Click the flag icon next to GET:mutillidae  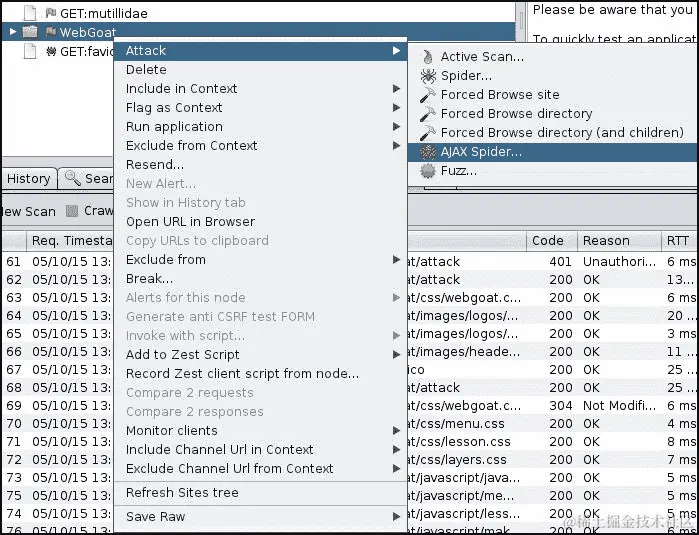click(51, 13)
